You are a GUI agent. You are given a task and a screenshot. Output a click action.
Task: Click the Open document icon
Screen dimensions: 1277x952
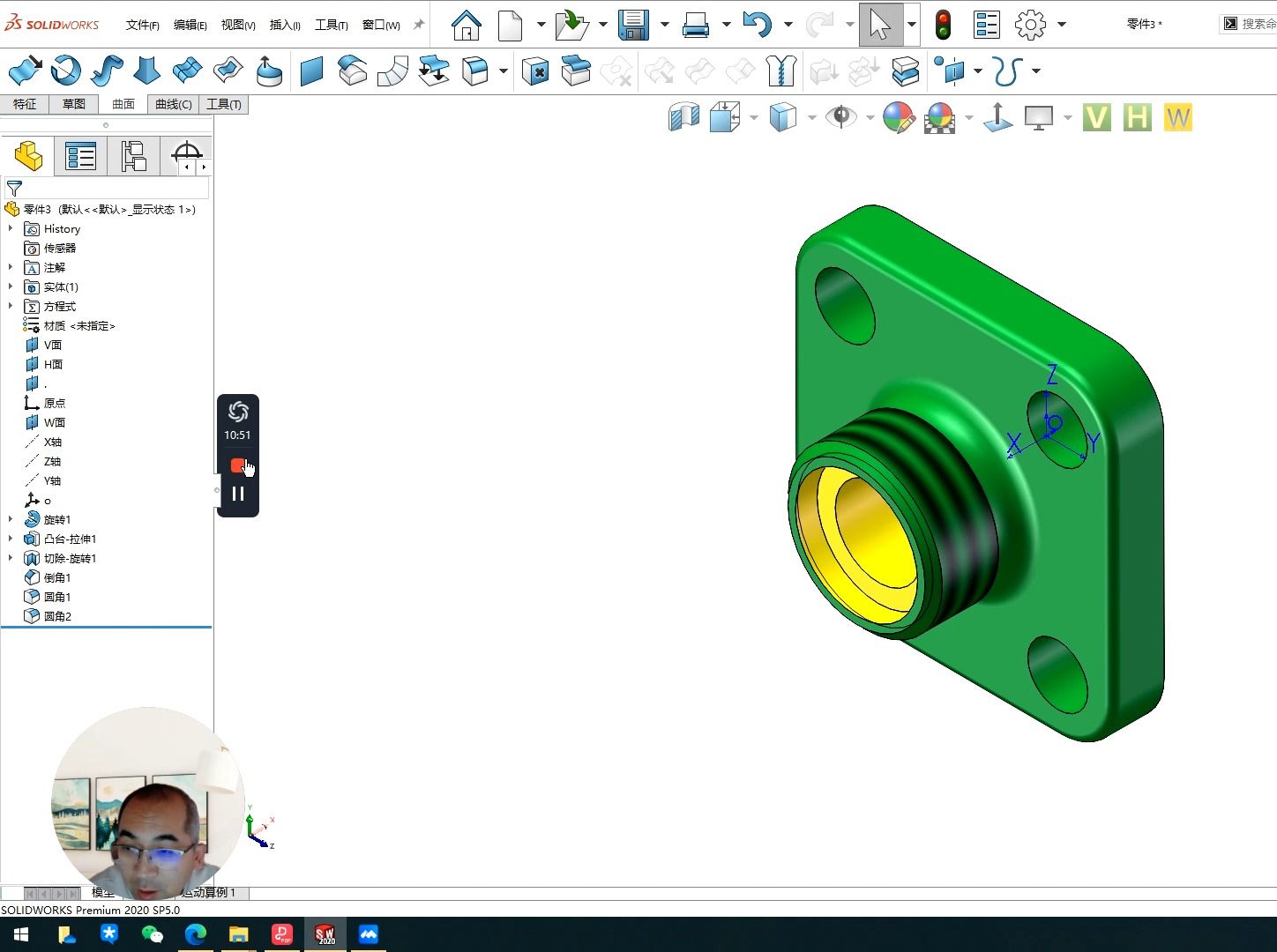tap(571, 25)
